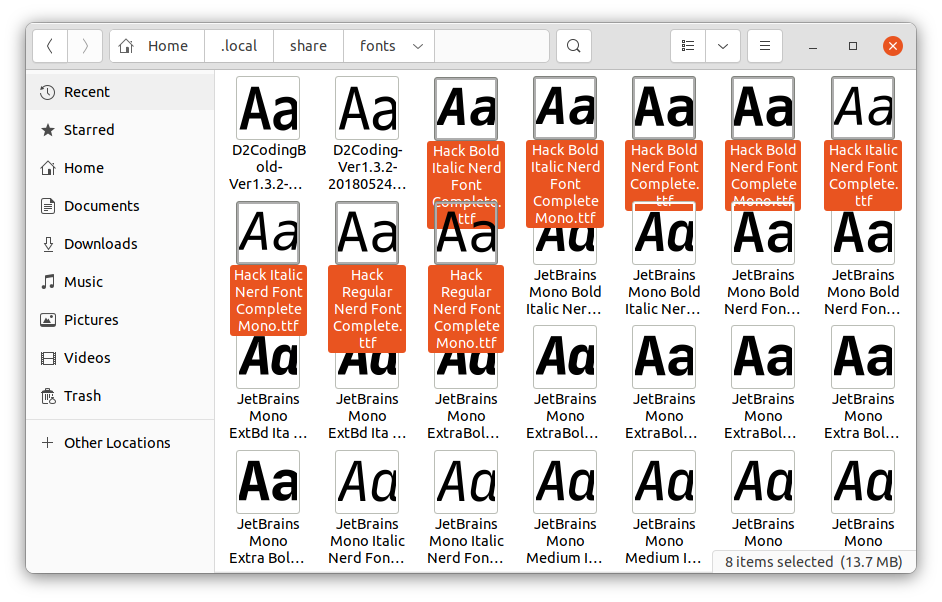942x602 pixels.
Task: Select Hack Italic Nerd Font Complete.ttf icon
Action: point(863,108)
